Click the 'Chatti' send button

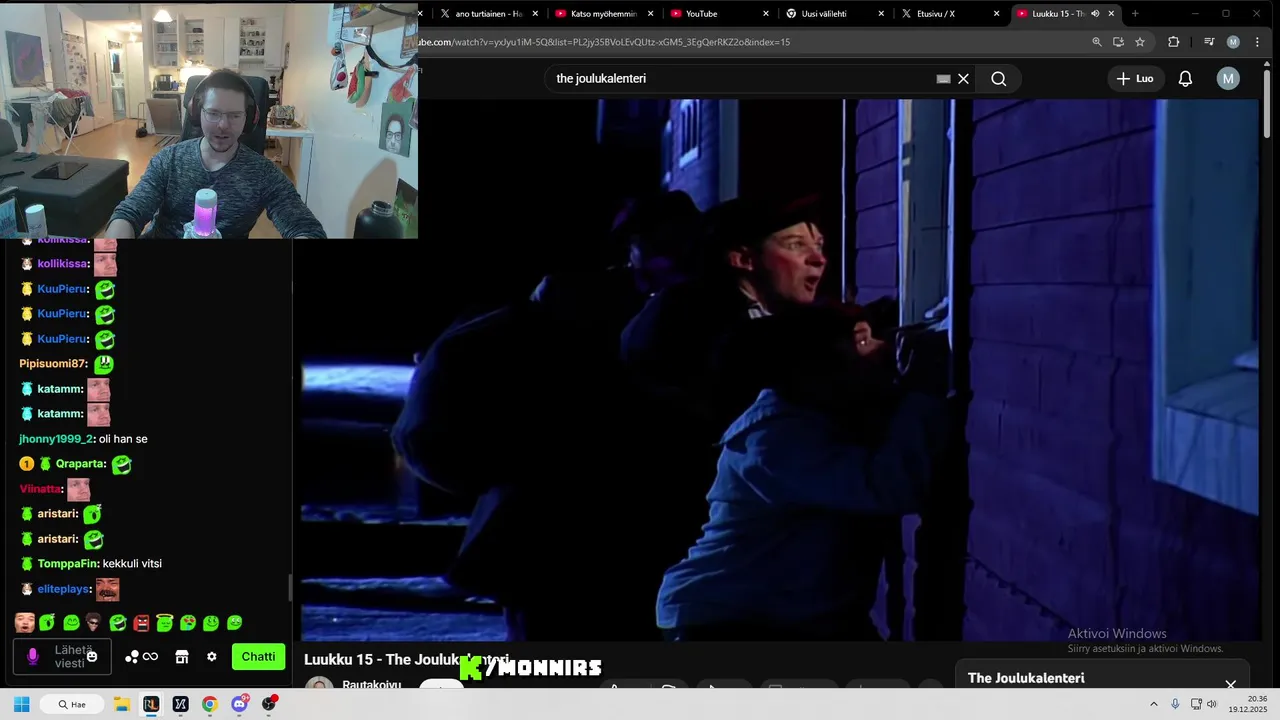pyautogui.click(x=258, y=657)
